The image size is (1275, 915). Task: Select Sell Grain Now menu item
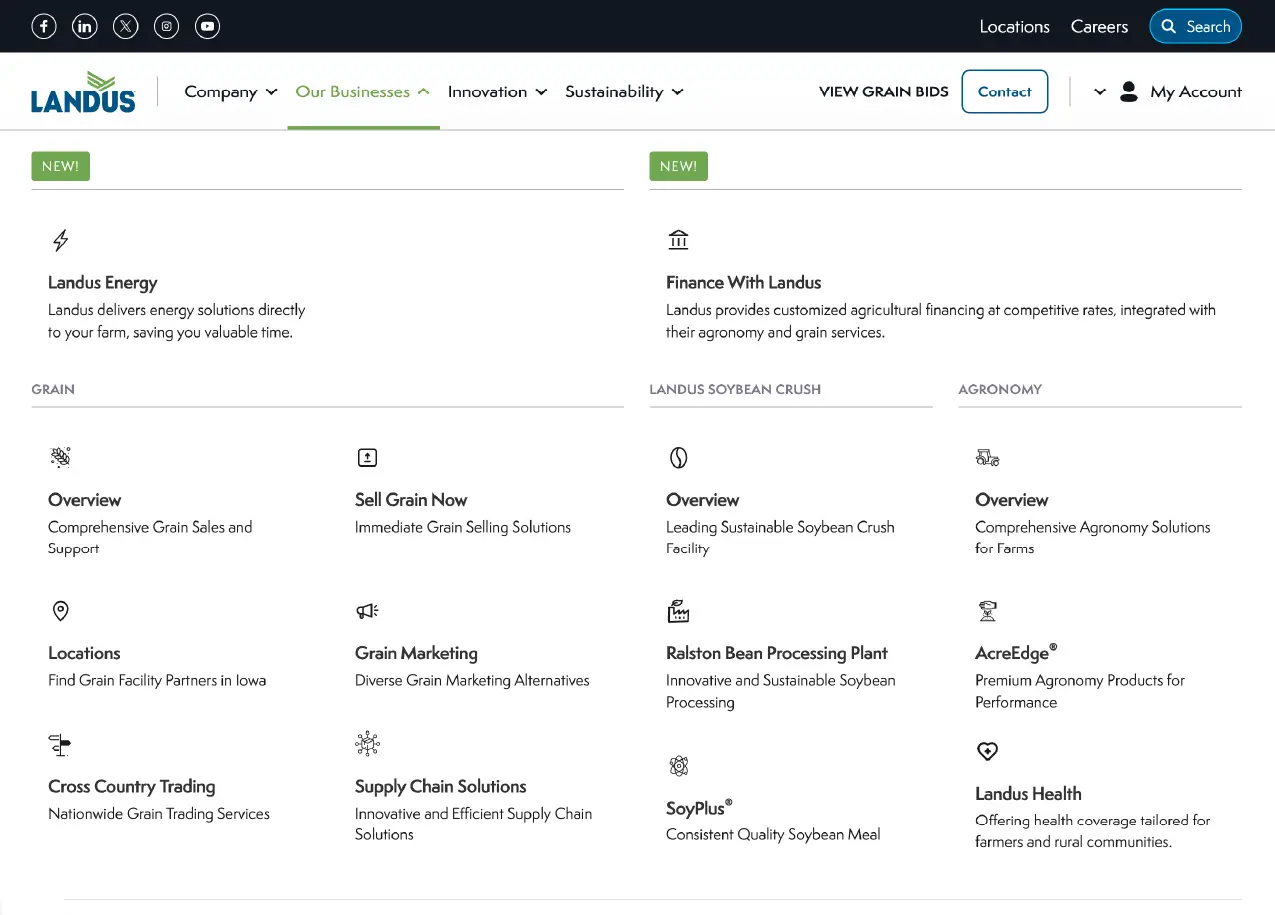point(411,500)
